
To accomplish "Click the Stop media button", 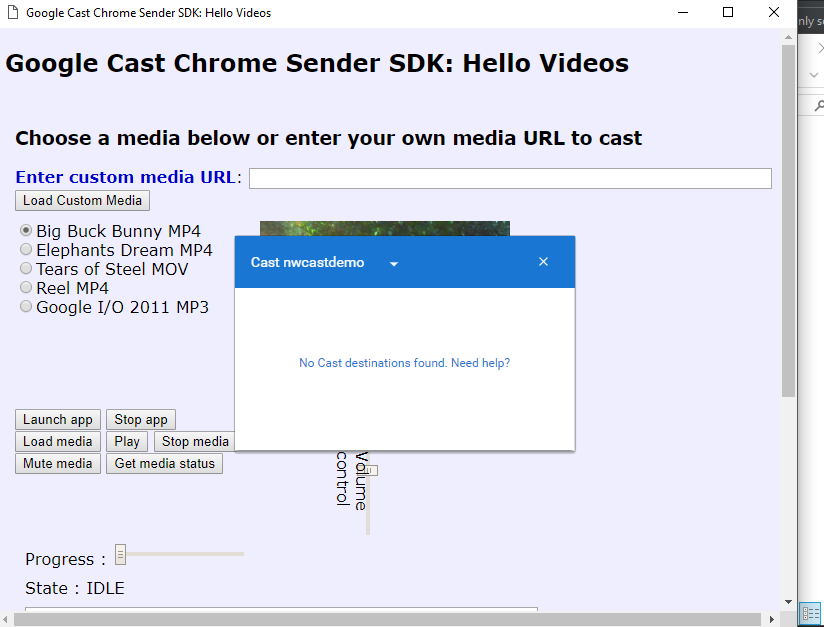I will [x=194, y=441].
